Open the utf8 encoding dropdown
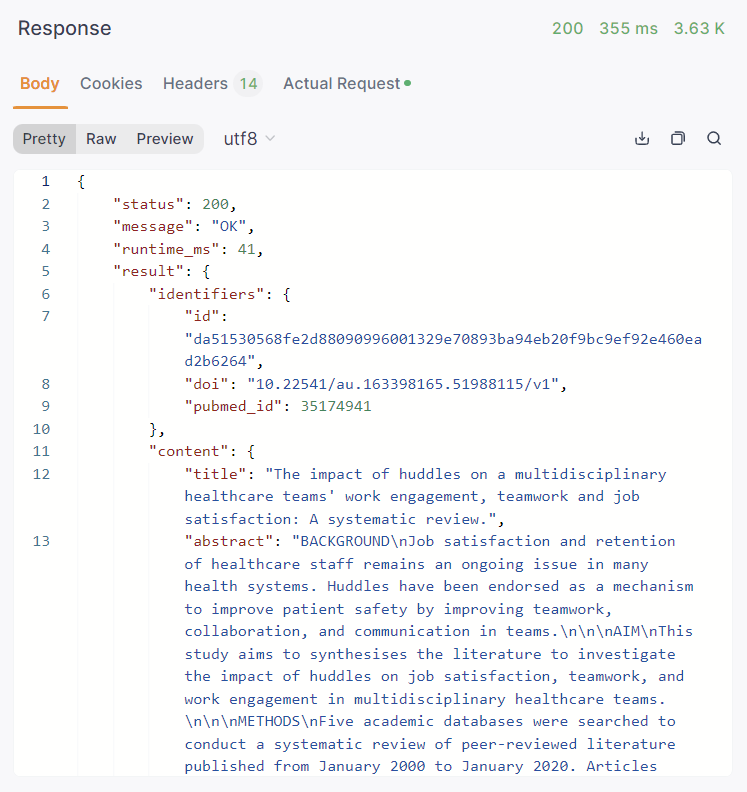Viewport: 747px width, 792px height. pos(249,139)
